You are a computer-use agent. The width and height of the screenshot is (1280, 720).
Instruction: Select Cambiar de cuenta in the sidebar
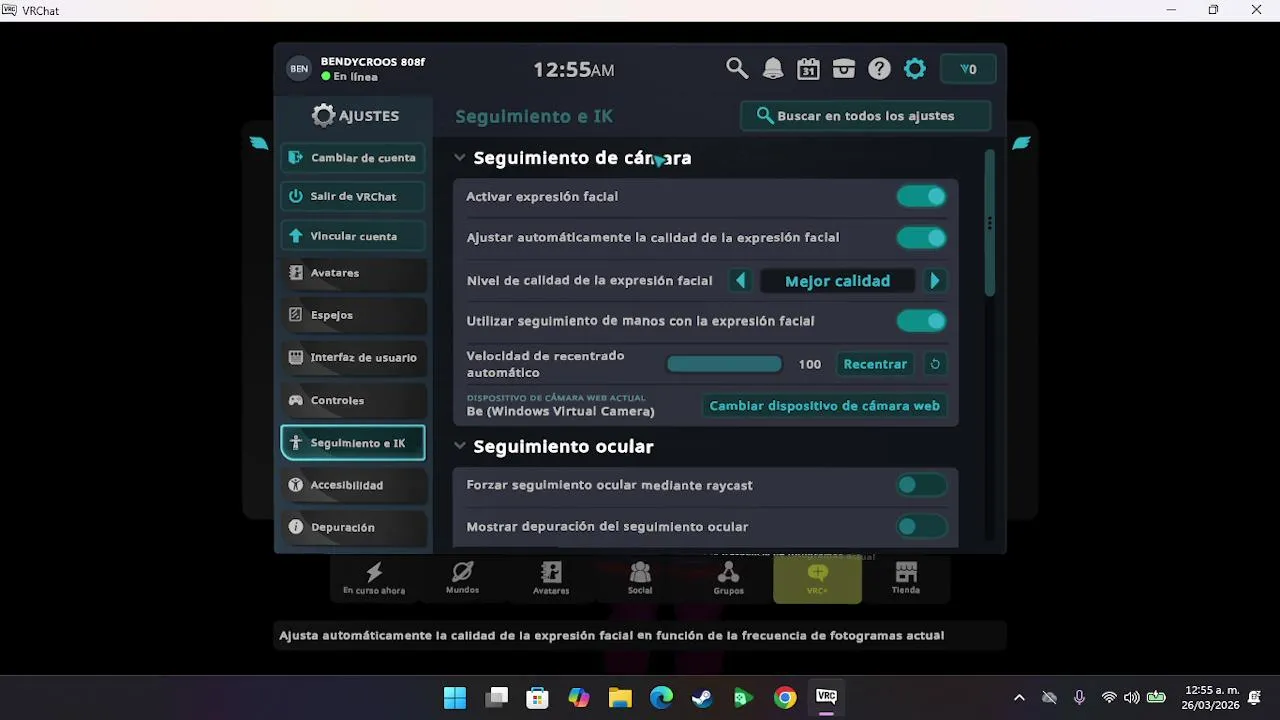coord(353,157)
